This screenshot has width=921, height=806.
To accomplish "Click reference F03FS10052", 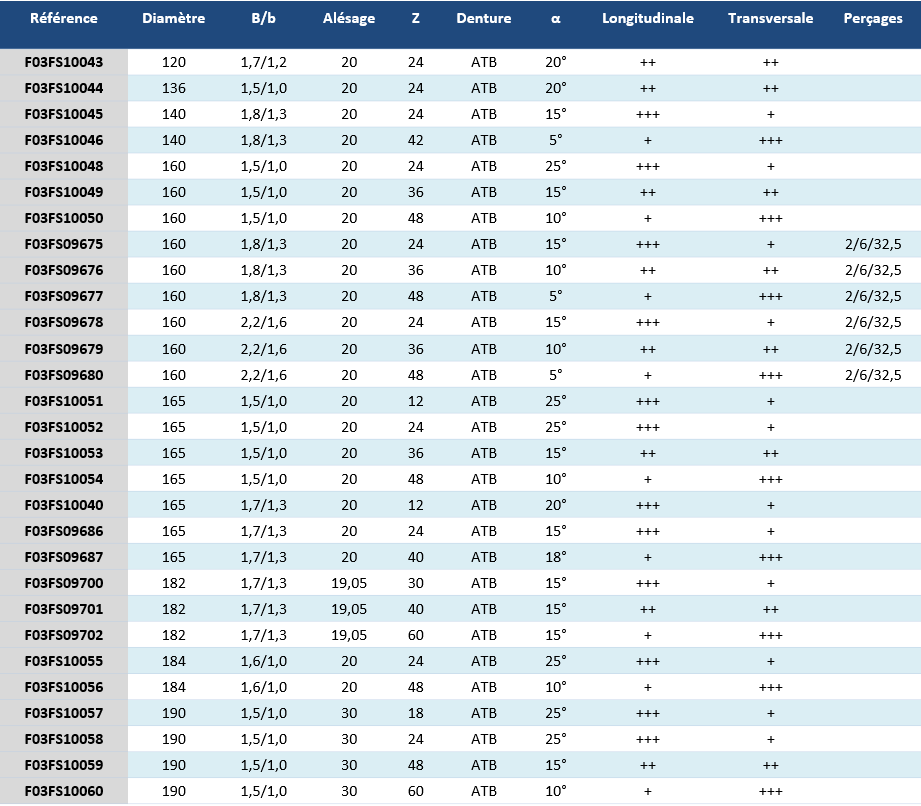I will coord(63,427).
